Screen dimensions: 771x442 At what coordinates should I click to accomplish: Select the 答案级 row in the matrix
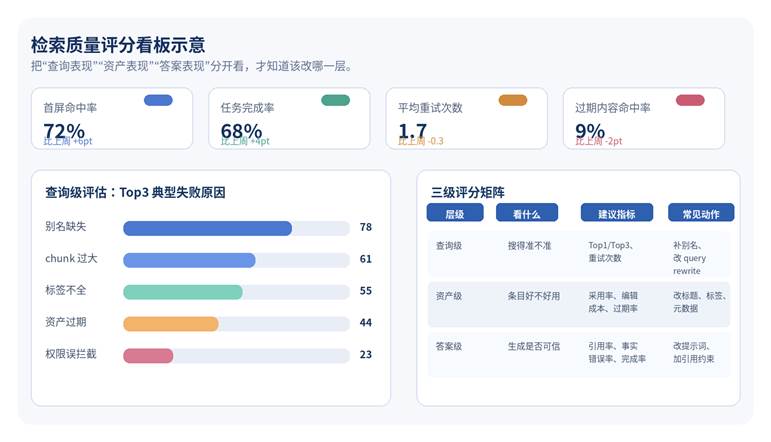pos(579,353)
